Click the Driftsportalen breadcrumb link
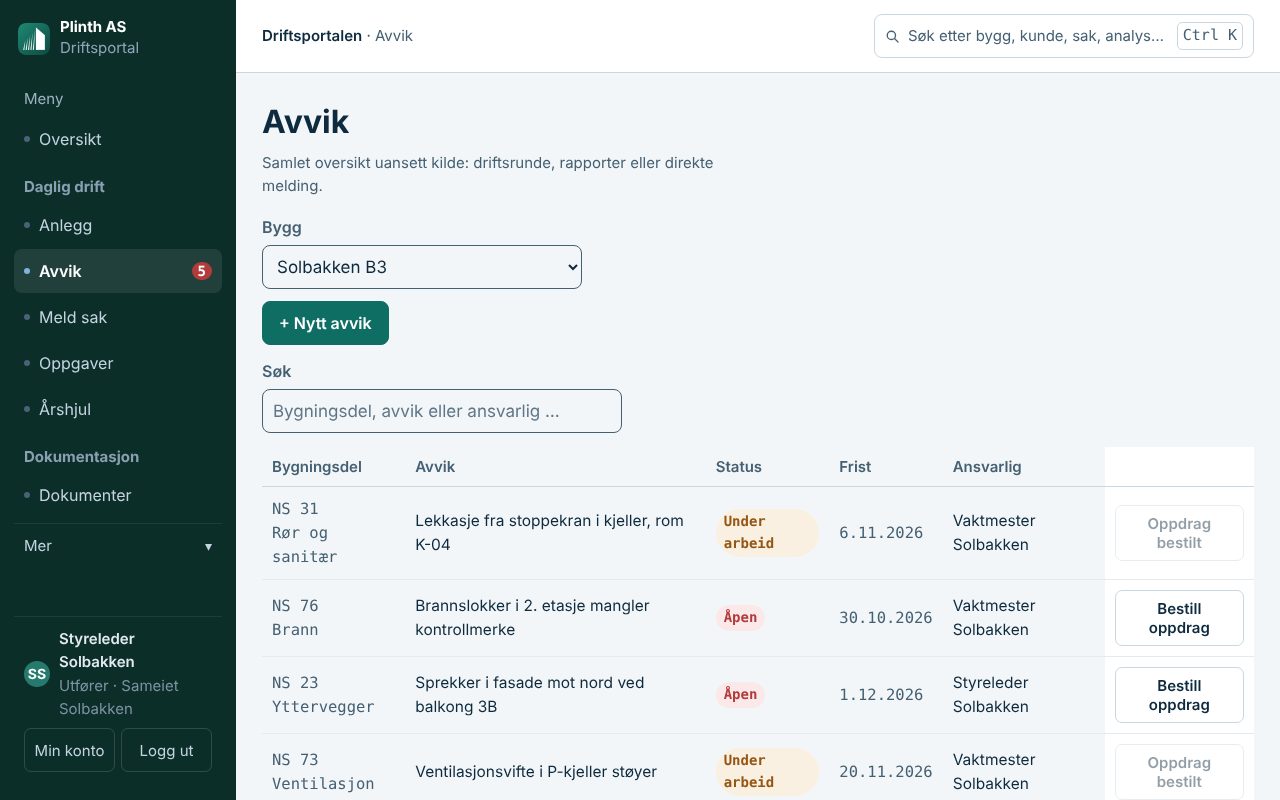The width and height of the screenshot is (1280, 800). [312, 36]
